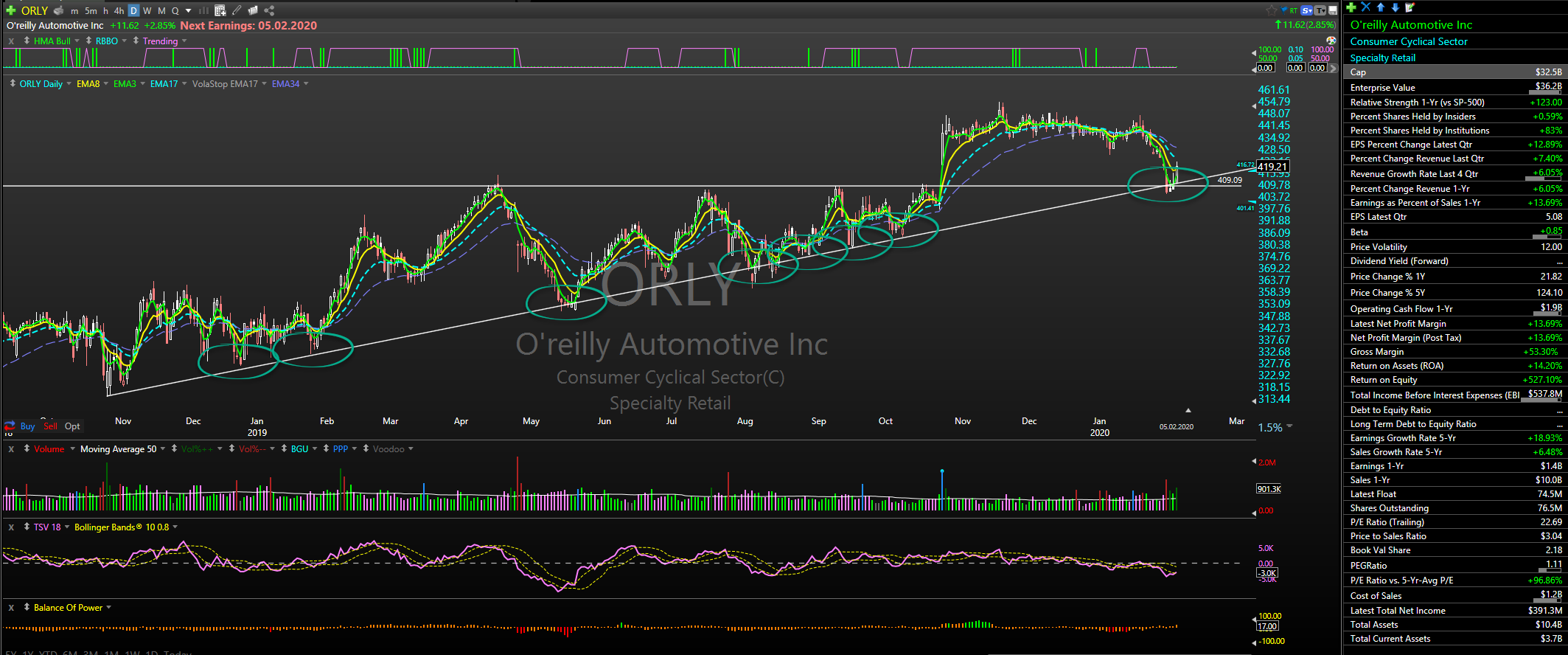Viewport: 1568px width, 655px height.
Task: Click the favorite star icon
Action: [1272, 10]
